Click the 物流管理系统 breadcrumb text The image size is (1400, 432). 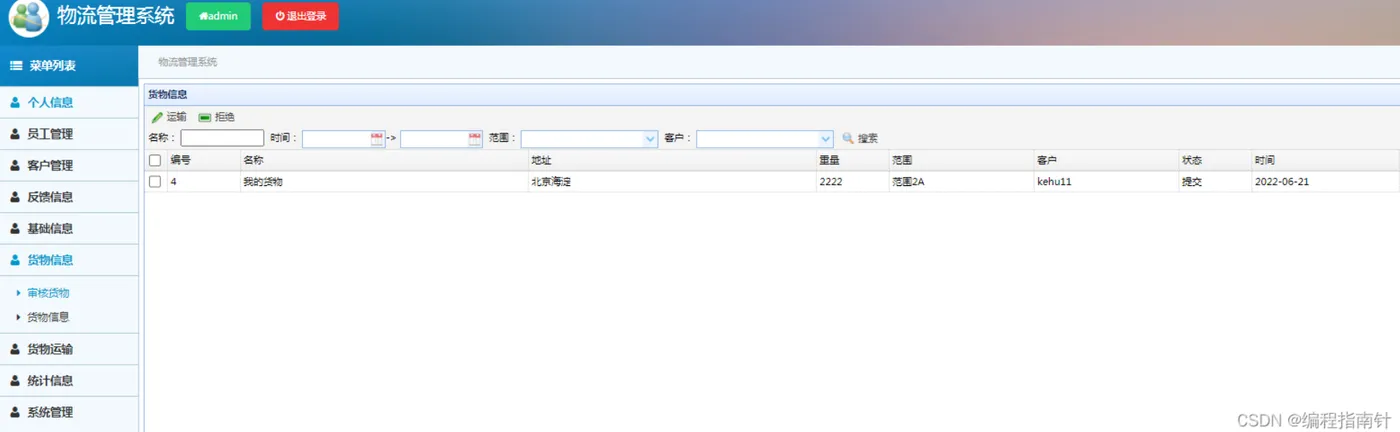tap(188, 62)
